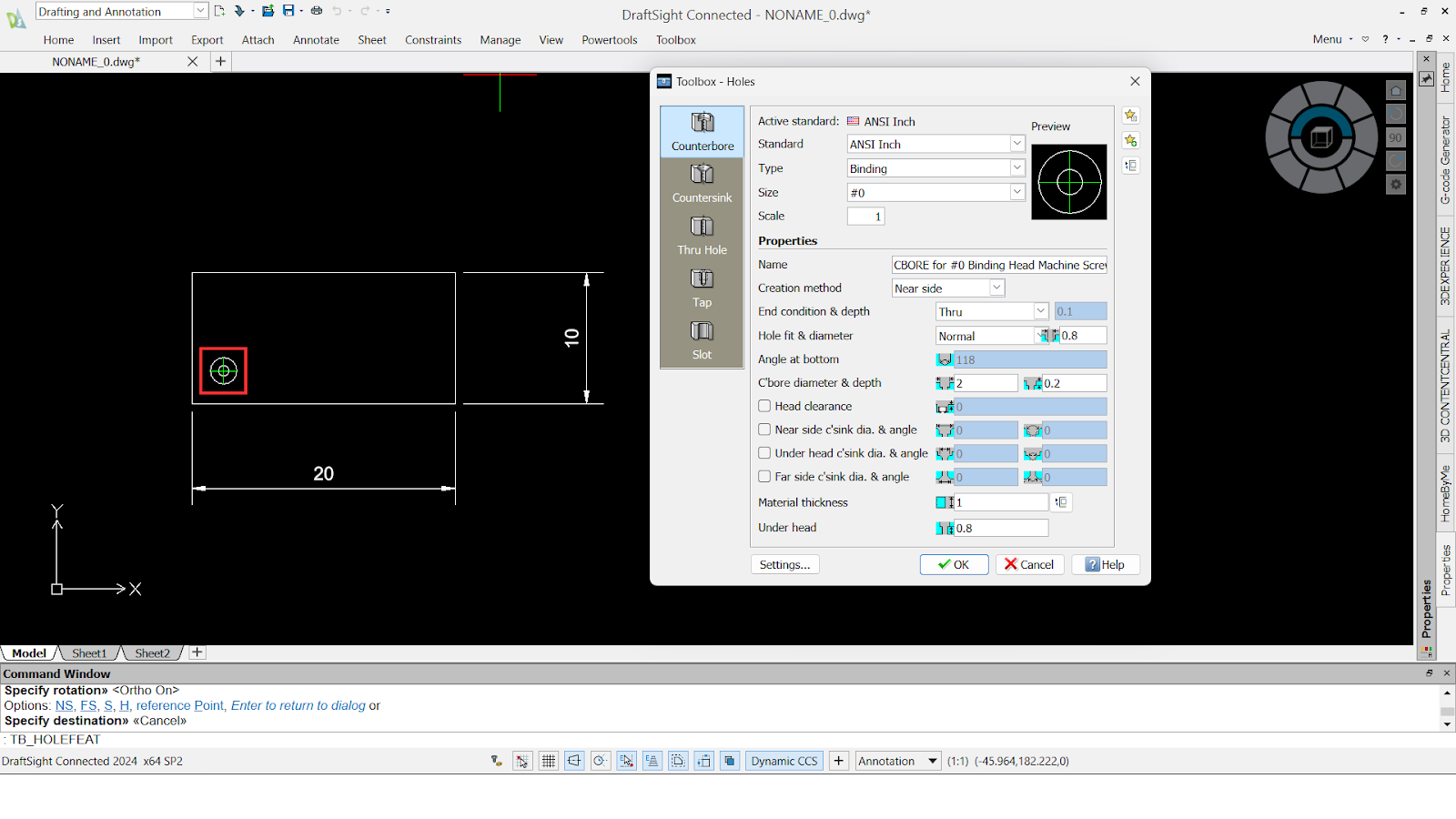Open the Toolbox menu
The width and height of the screenshot is (1456, 819).
coord(676,40)
